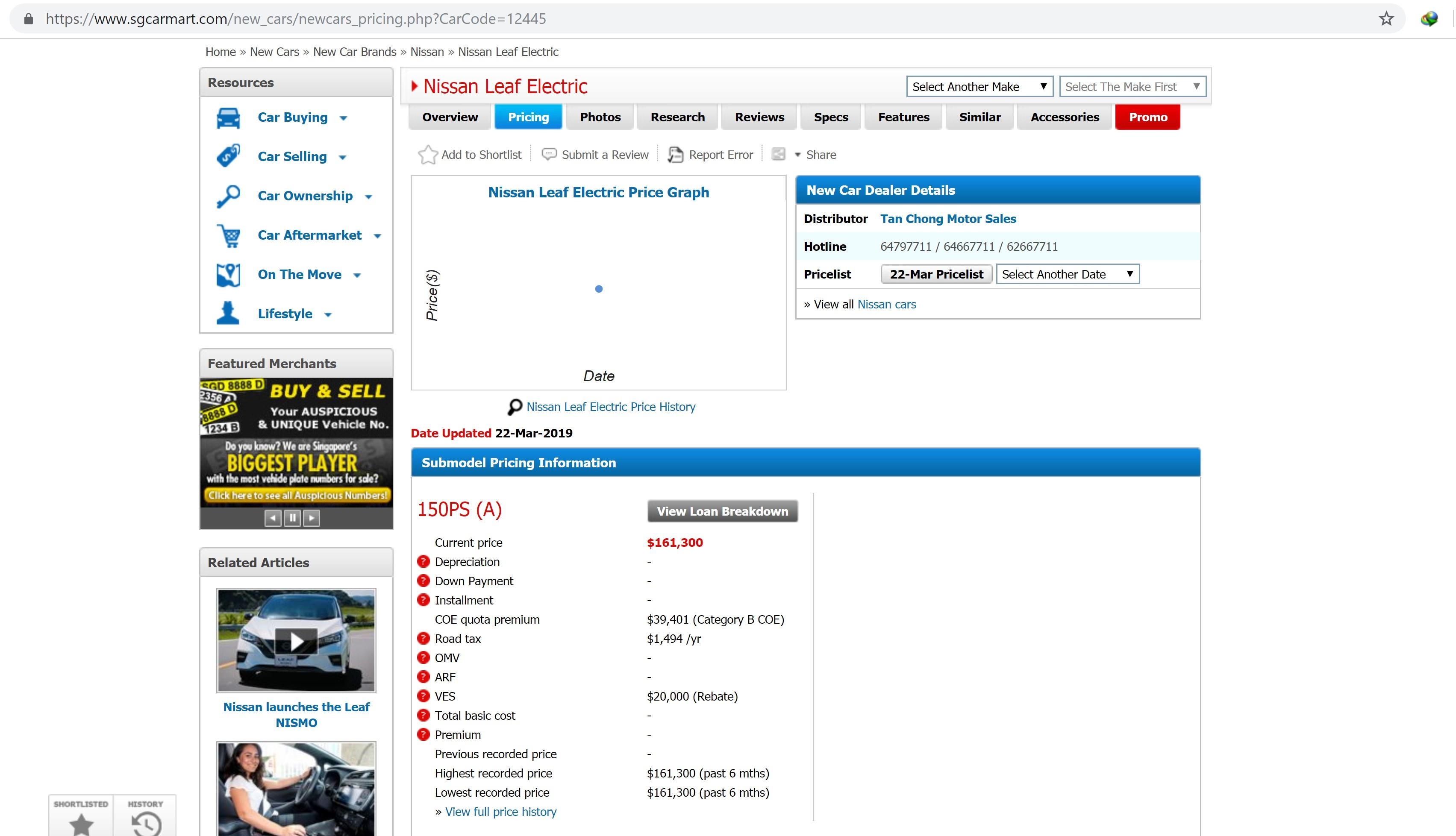Open the Tan Chong Motor Sales link
This screenshot has width=1456, height=836.
click(948, 219)
